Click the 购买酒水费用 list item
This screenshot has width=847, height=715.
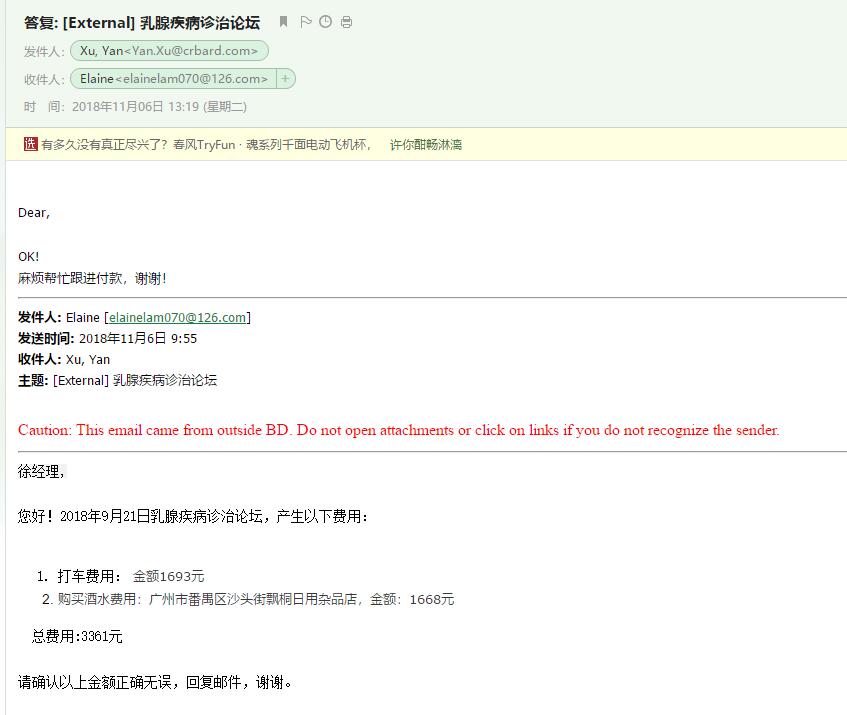tap(255, 600)
